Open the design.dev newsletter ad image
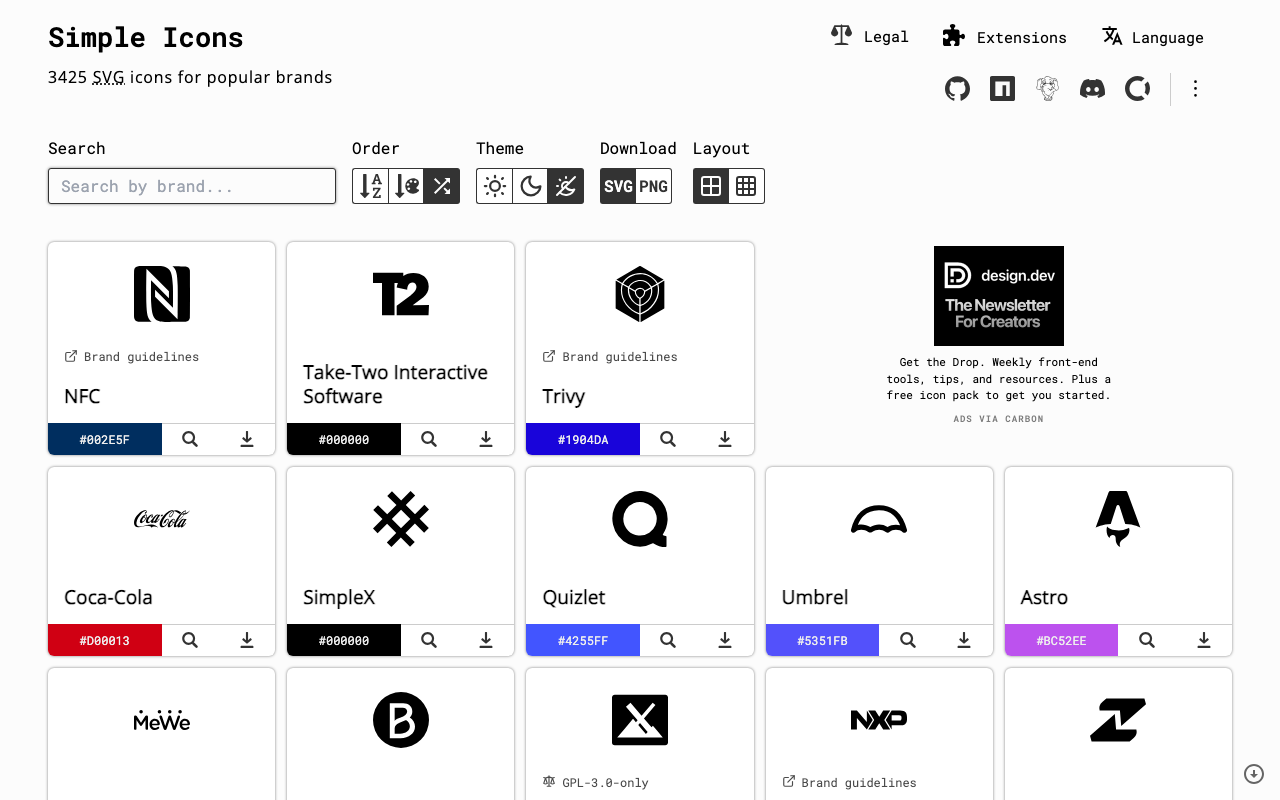The height and width of the screenshot is (800, 1280). click(999, 296)
